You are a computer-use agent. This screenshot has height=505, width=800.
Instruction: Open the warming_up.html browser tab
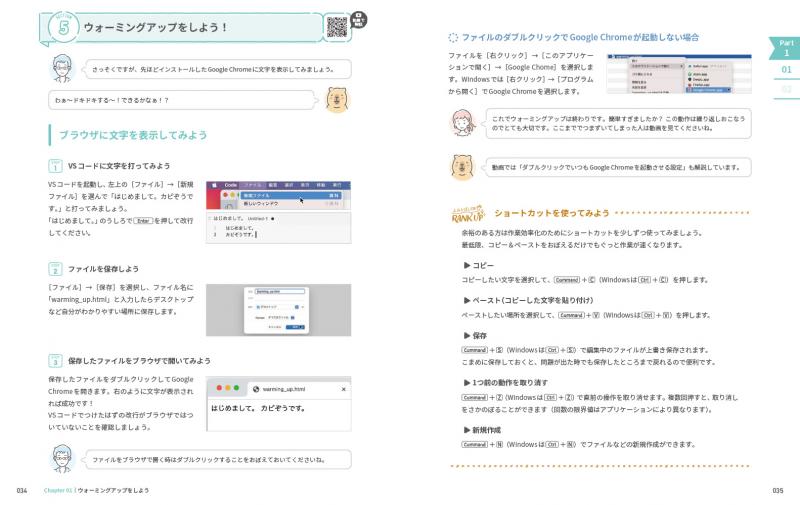297,388
